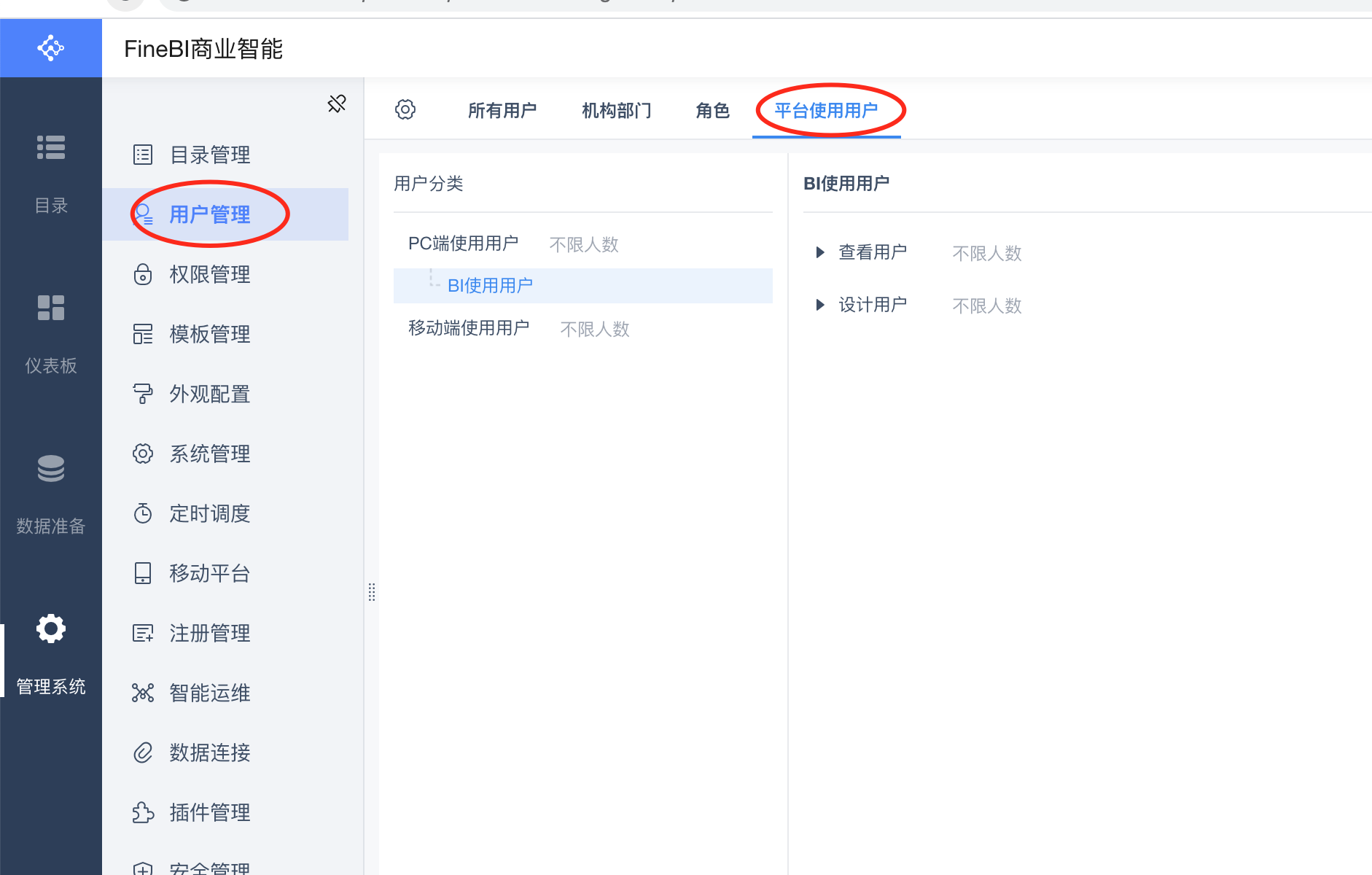Click the panel splitter drag handle

tap(372, 592)
